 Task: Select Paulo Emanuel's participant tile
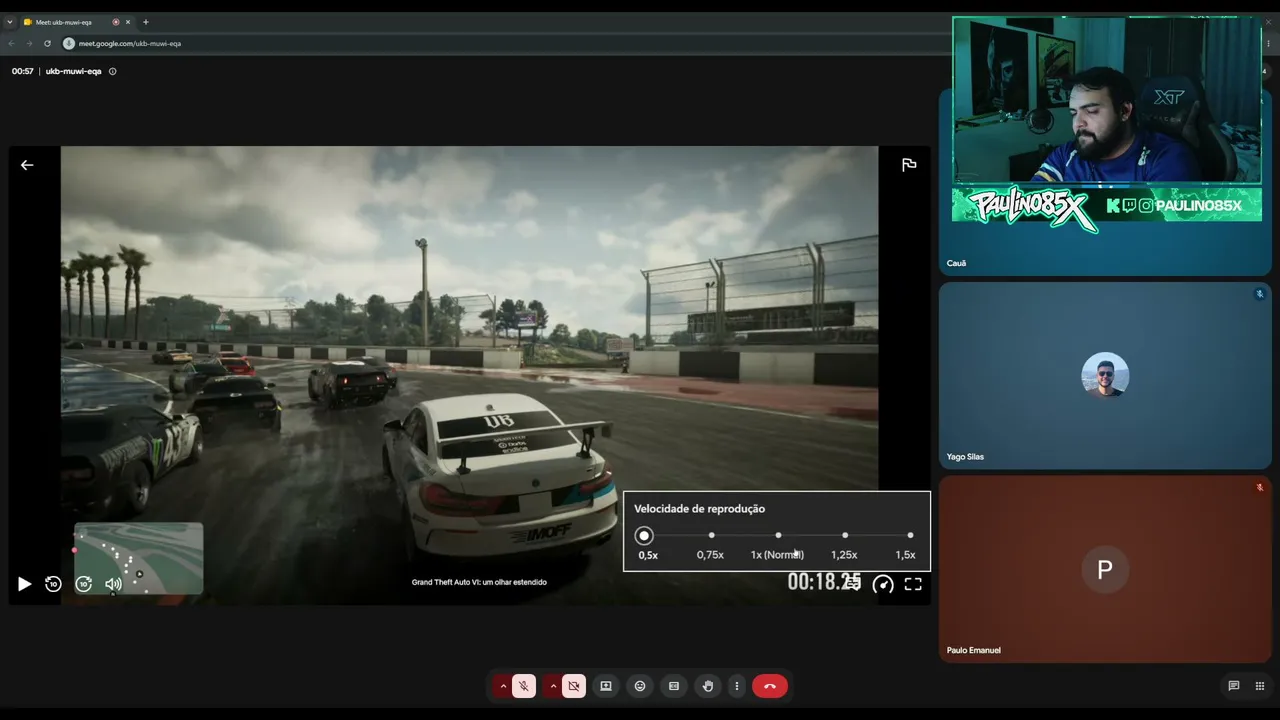[1105, 568]
